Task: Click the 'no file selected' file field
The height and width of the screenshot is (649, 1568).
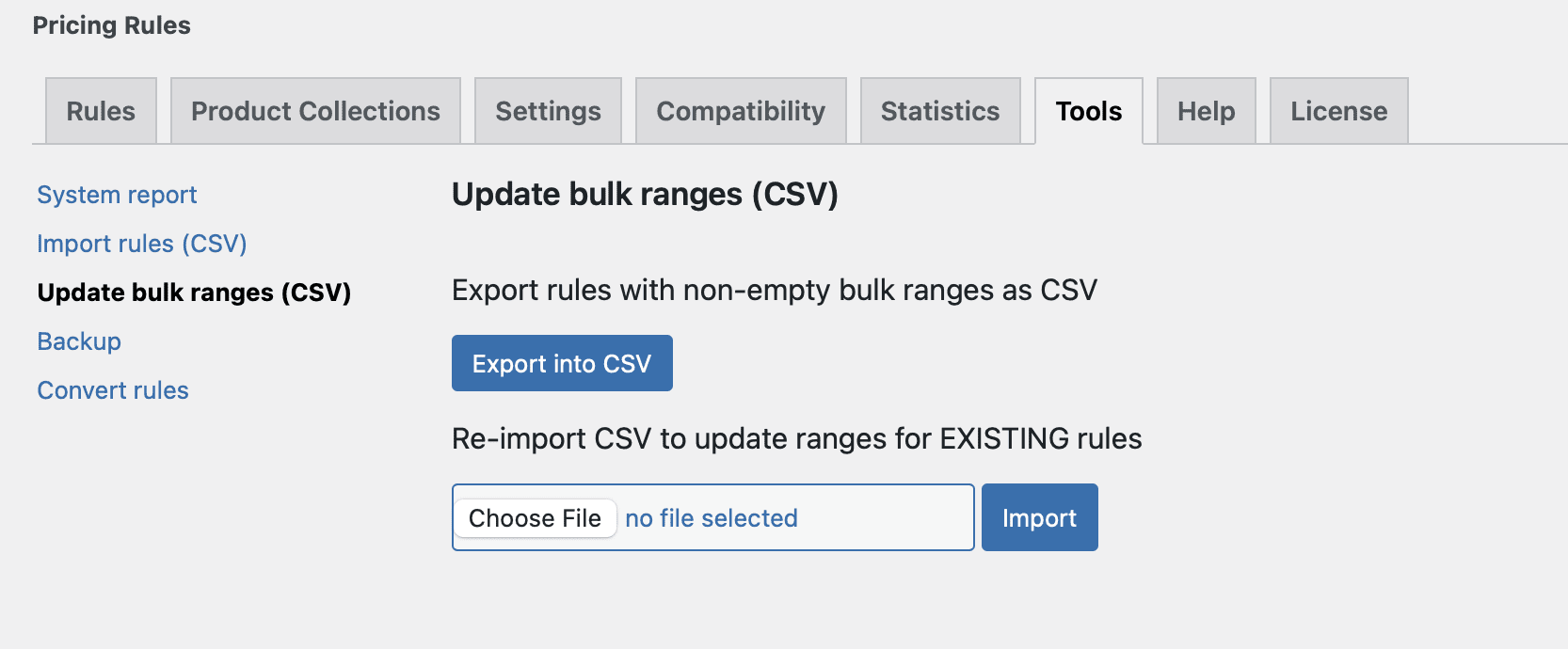Action: coord(712,518)
